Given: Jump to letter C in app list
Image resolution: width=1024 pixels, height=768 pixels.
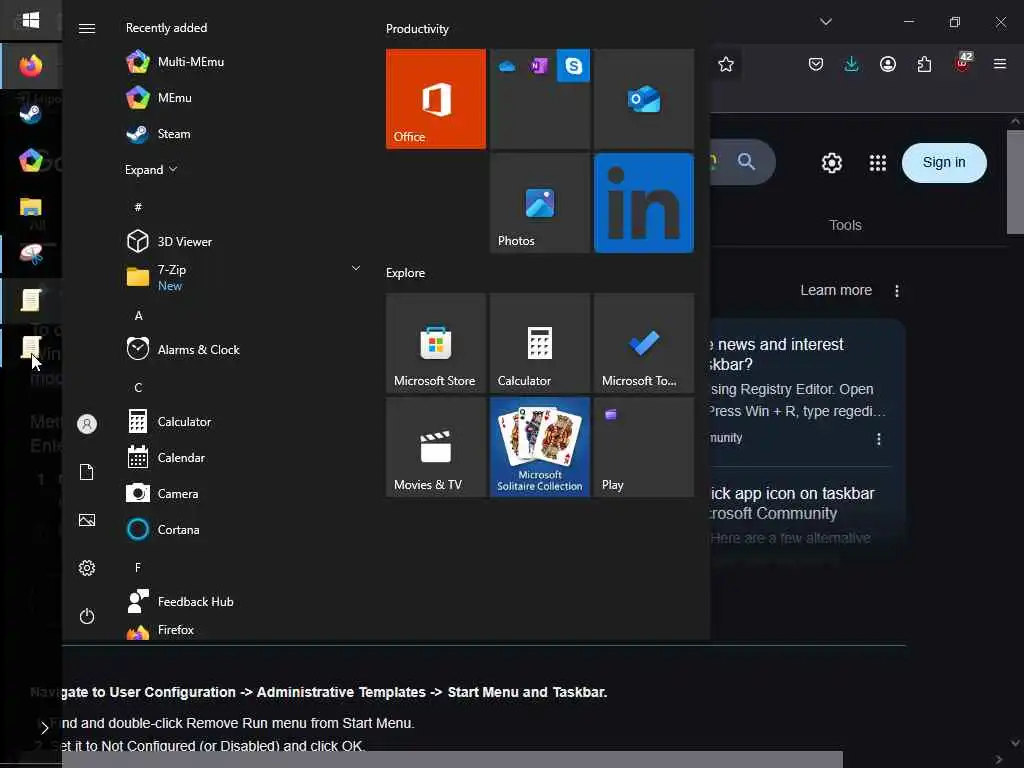Looking at the screenshot, I should click(x=138, y=388).
